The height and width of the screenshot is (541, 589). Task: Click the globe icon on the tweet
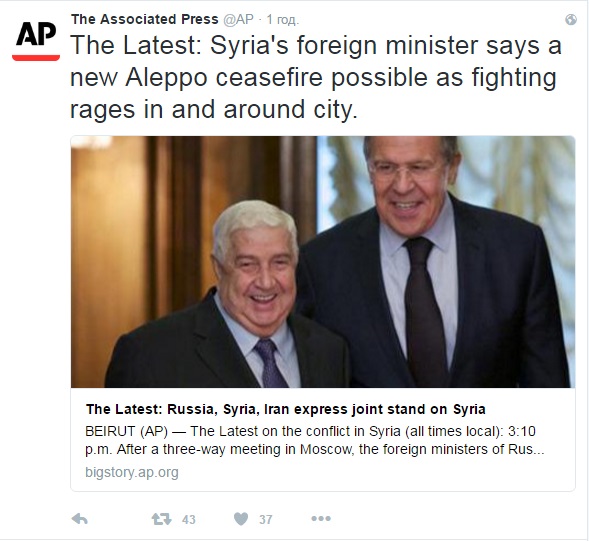(571, 20)
